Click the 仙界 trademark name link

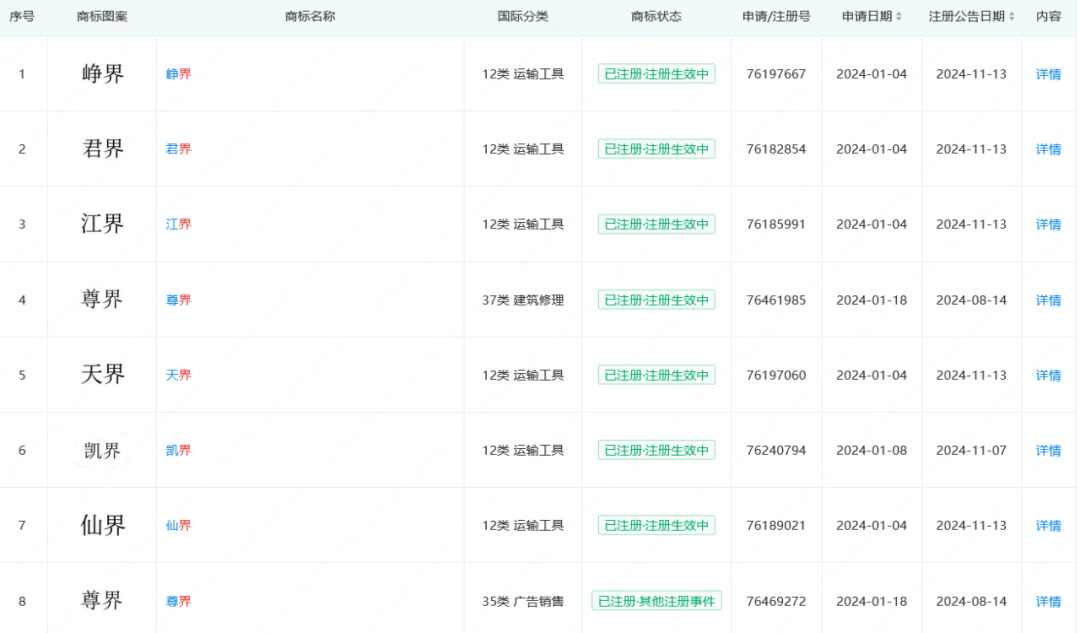(x=178, y=525)
